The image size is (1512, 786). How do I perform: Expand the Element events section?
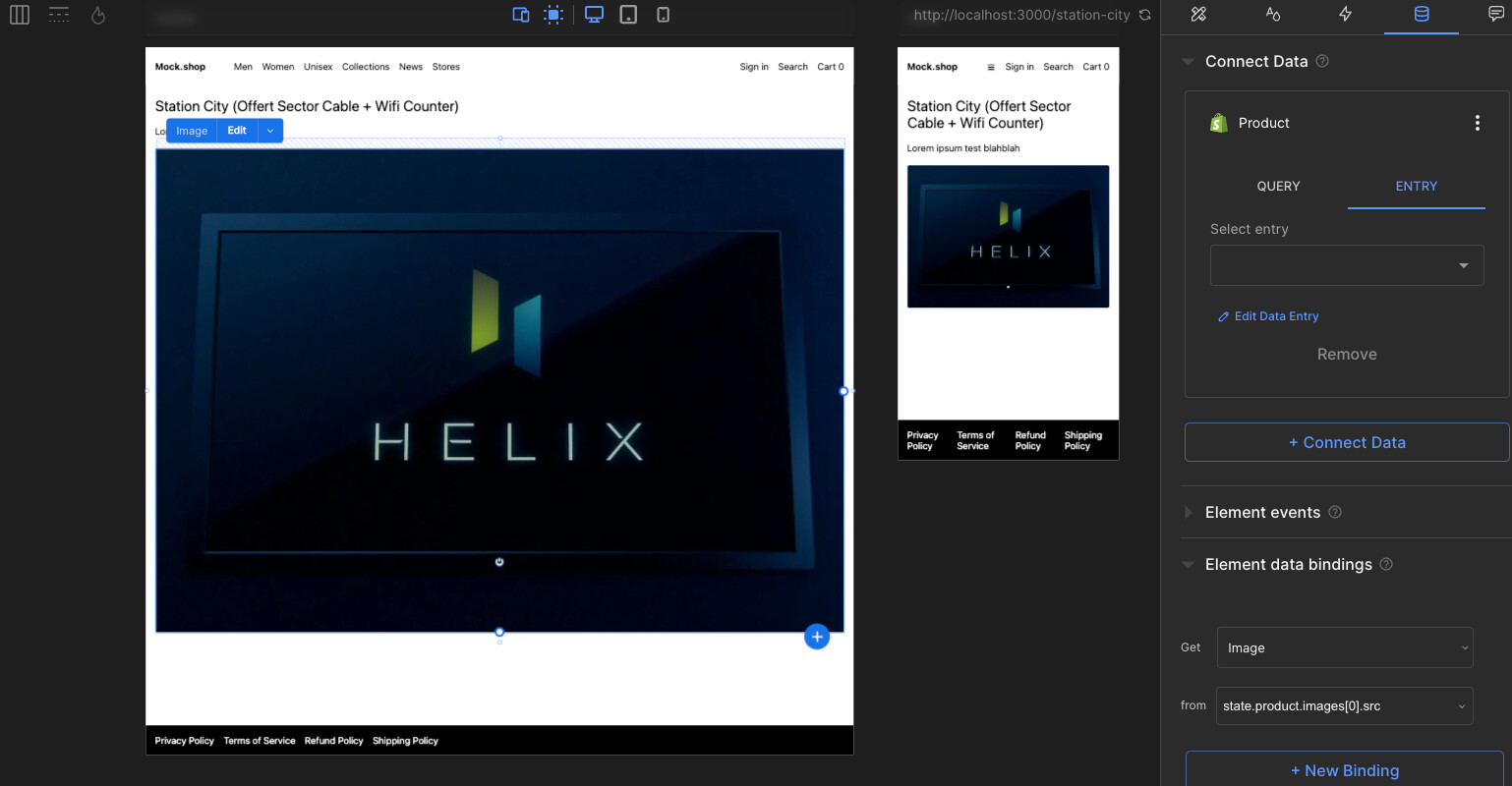pyautogui.click(x=1188, y=512)
